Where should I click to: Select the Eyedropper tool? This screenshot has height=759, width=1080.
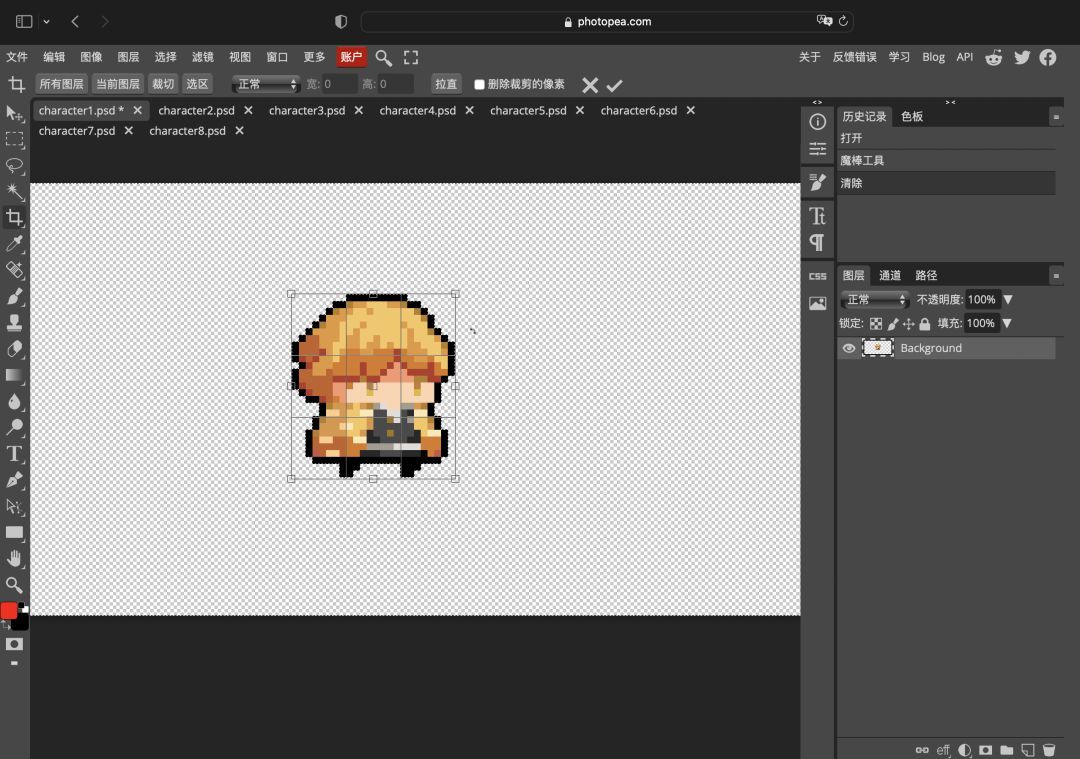click(14, 244)
